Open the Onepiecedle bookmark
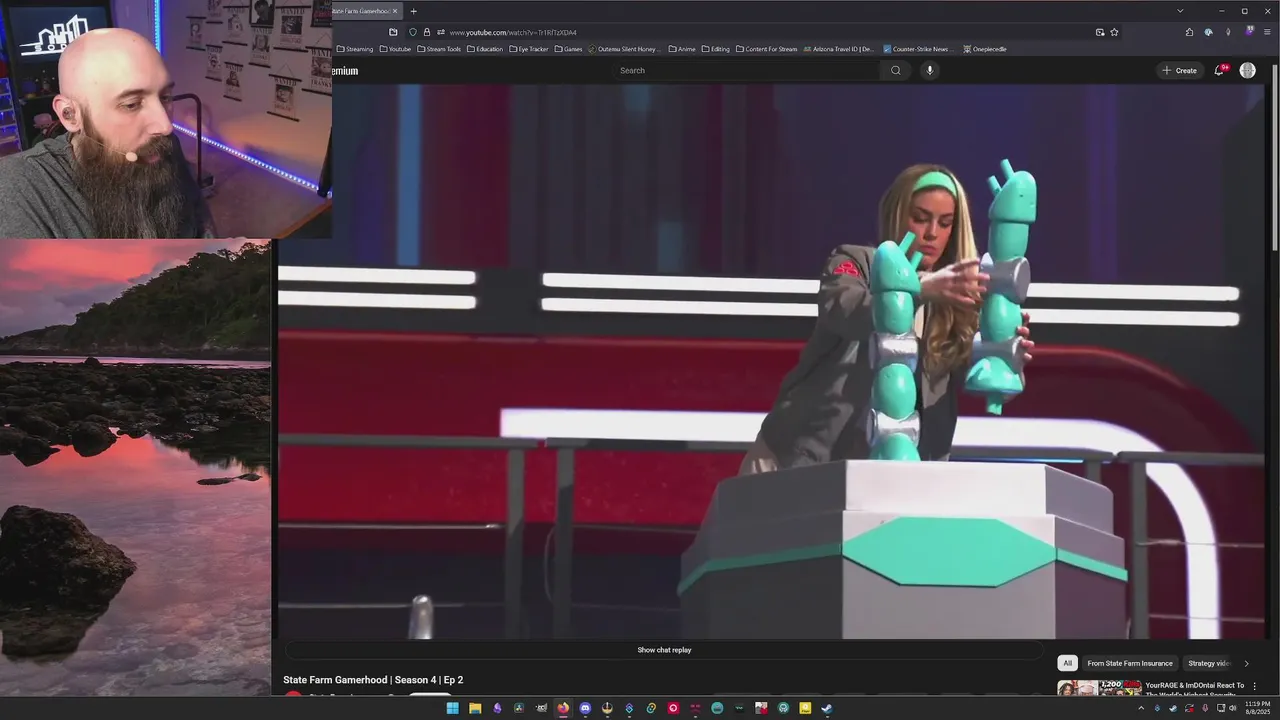1280x720 pixels. coord(985,49)
